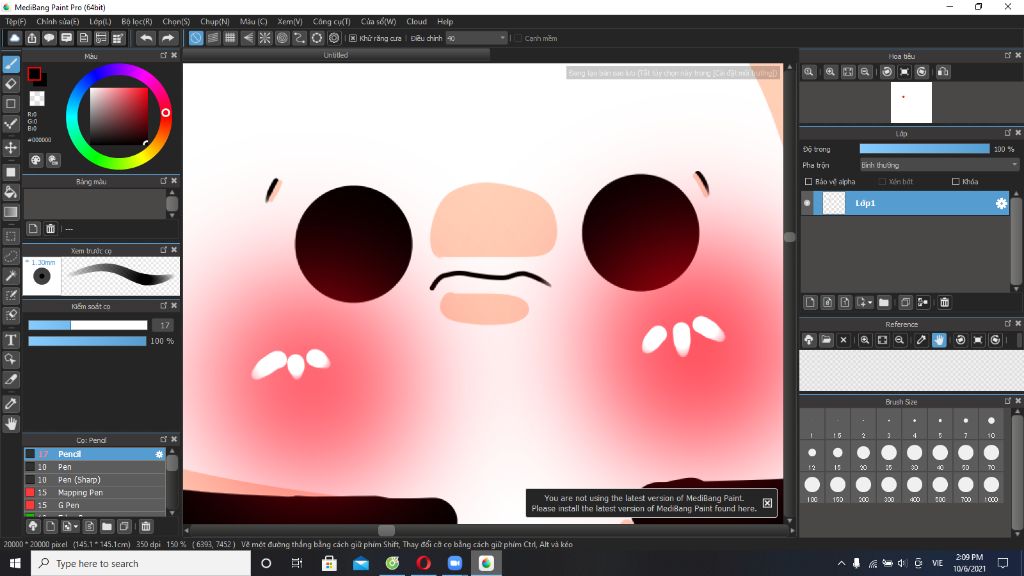Adjust the Độ trong layer opacity slider
Screen dimensions: 1024x576
[924, 149]
